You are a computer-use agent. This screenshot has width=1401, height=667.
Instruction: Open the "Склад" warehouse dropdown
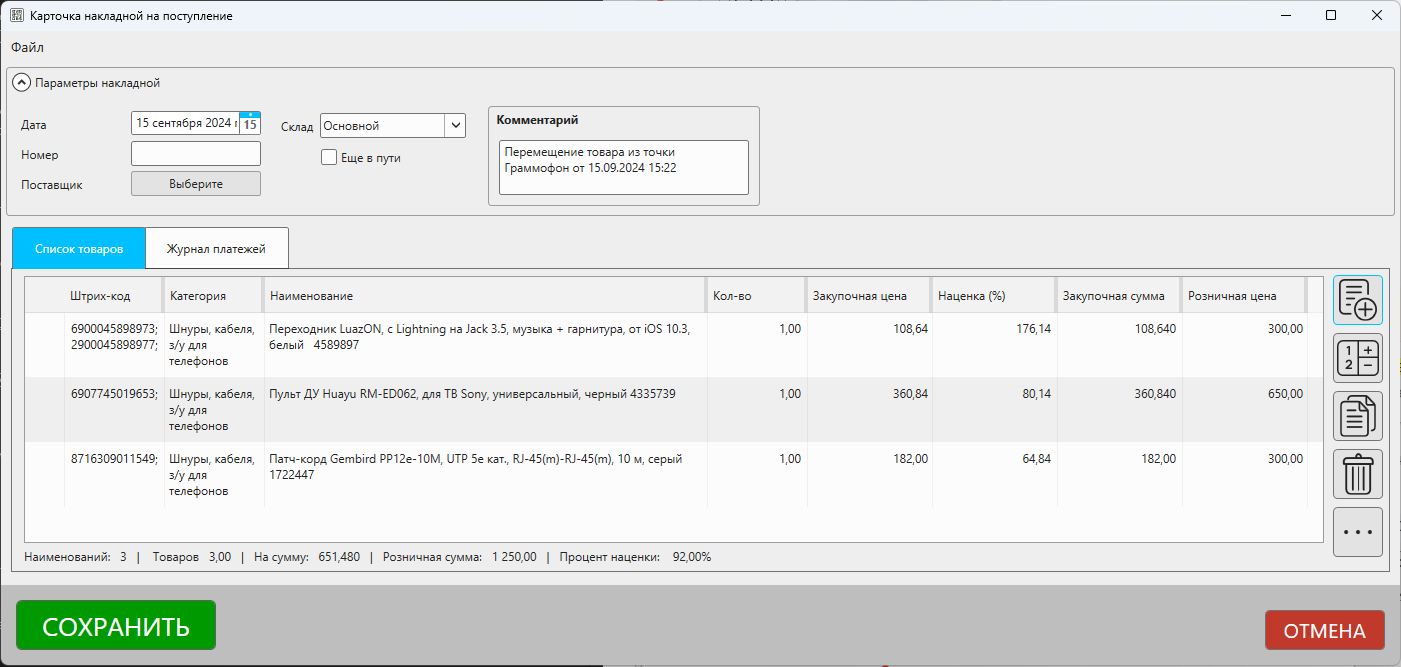[x=455, y=125]
